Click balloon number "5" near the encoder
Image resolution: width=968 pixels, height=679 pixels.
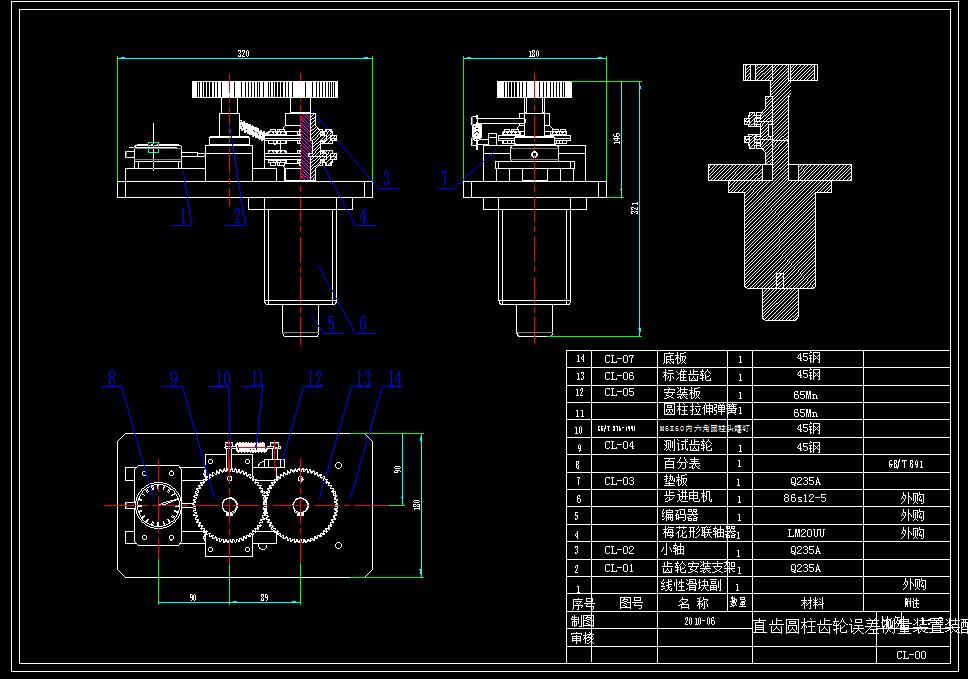(331, 323)
